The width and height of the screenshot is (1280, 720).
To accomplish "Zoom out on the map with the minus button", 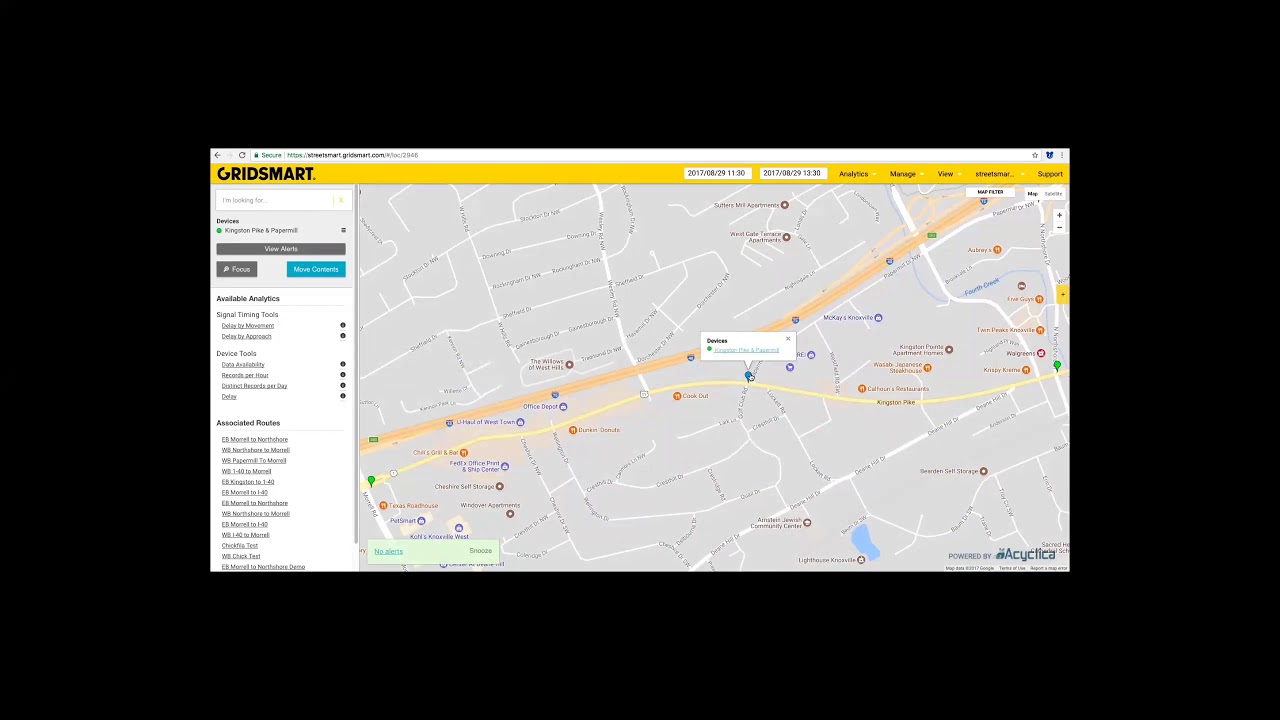I will click(x=1059, y=227).
